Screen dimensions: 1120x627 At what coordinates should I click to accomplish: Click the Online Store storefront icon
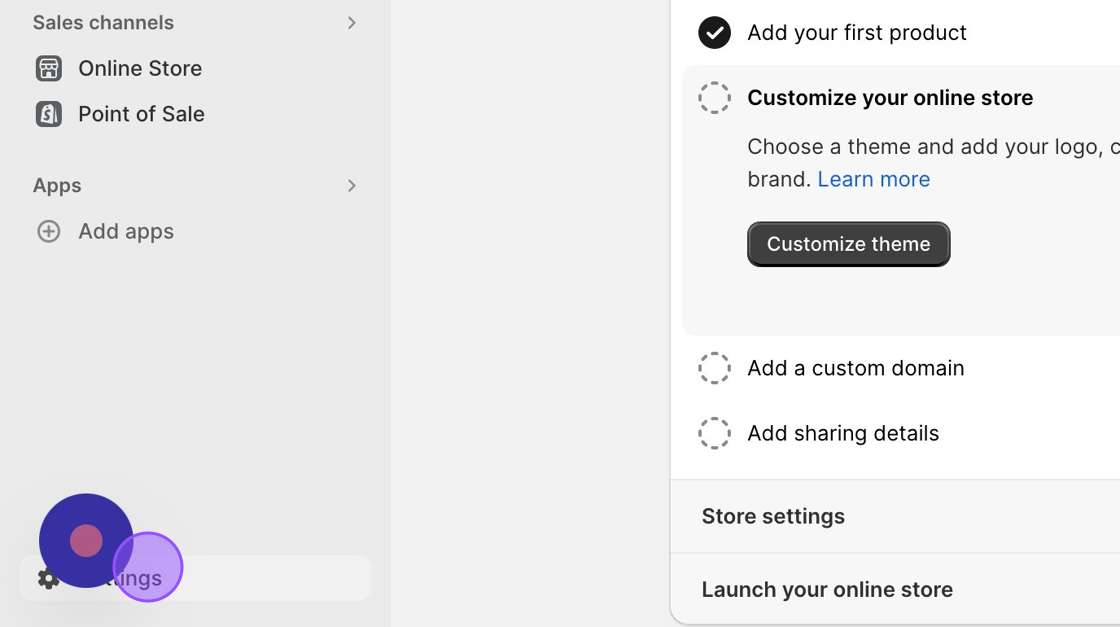48,68
